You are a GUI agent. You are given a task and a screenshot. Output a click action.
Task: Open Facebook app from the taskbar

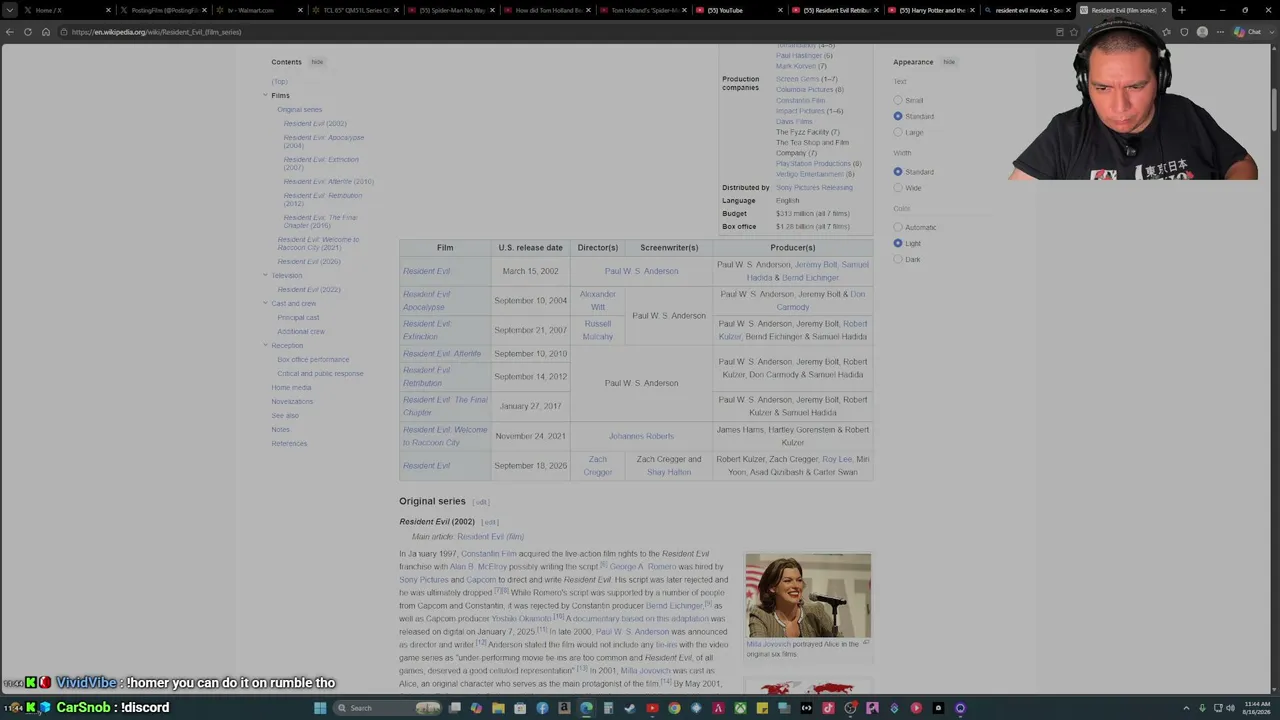tap(542, 708)
